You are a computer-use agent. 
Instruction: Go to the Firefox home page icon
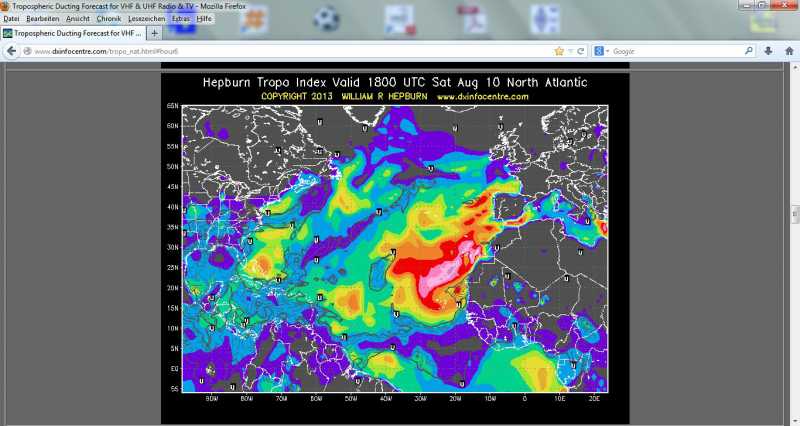click(787, 50)
